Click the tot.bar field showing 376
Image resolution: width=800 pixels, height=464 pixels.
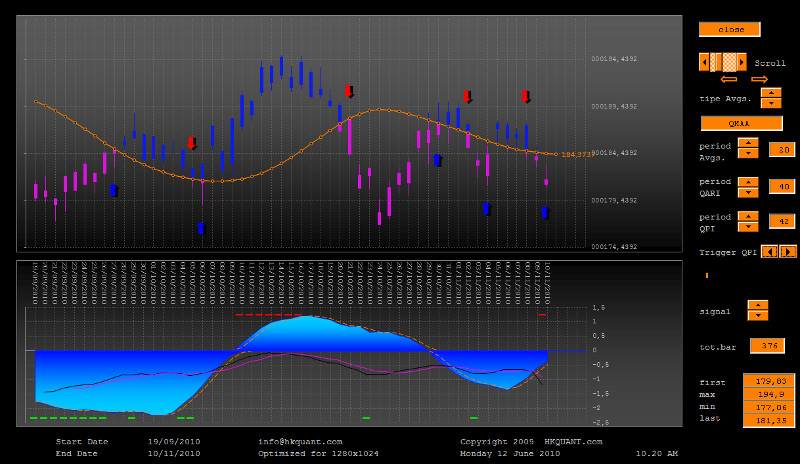point(767,346)
